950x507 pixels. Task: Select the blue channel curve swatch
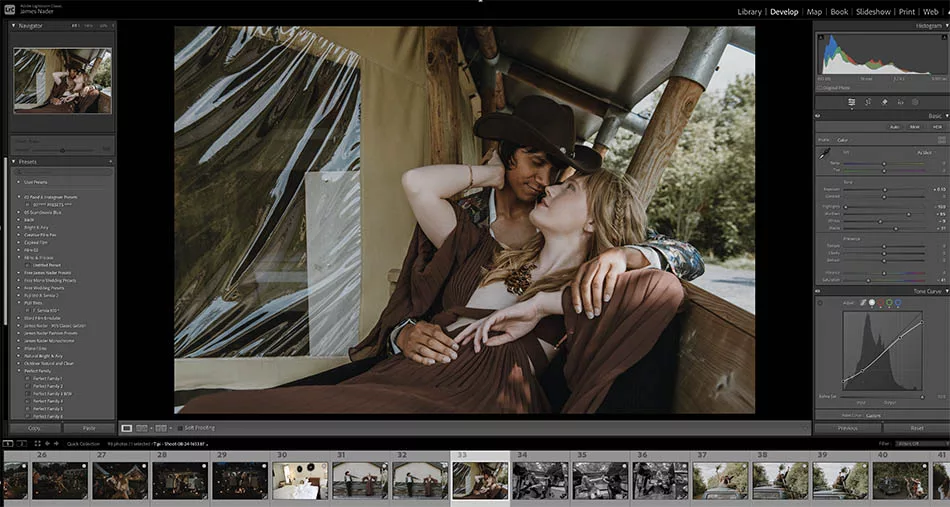click(897, 302)
